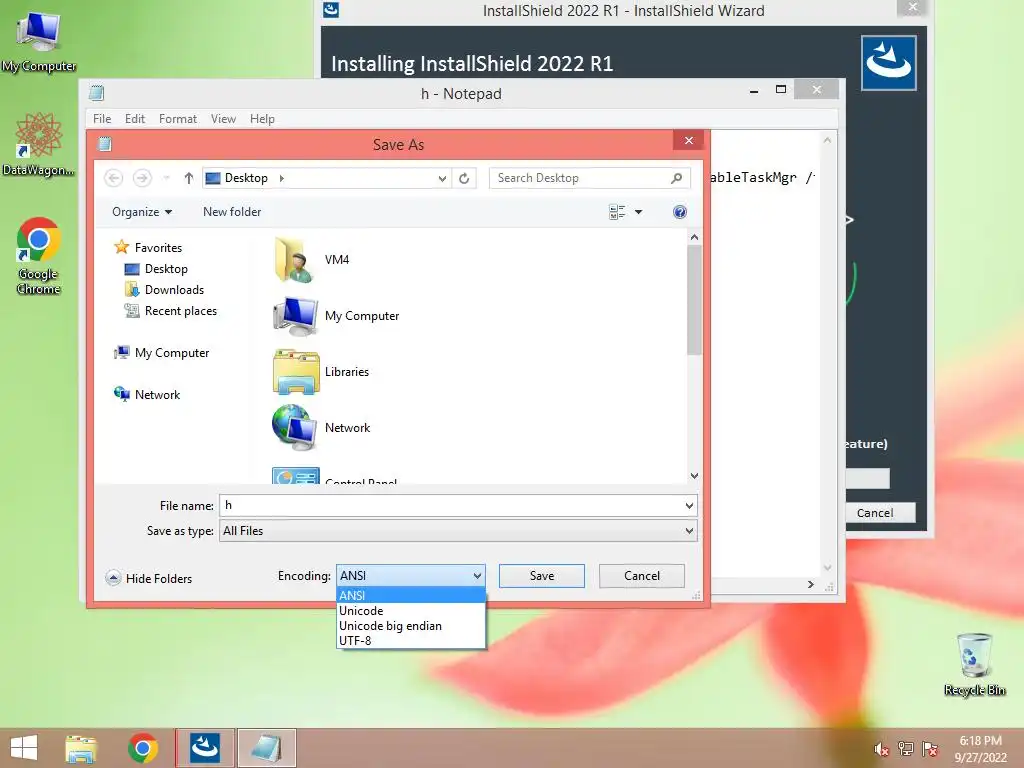
Task: Click the taskbar clock showing 6:18 PM
Action: pos(980,749)
